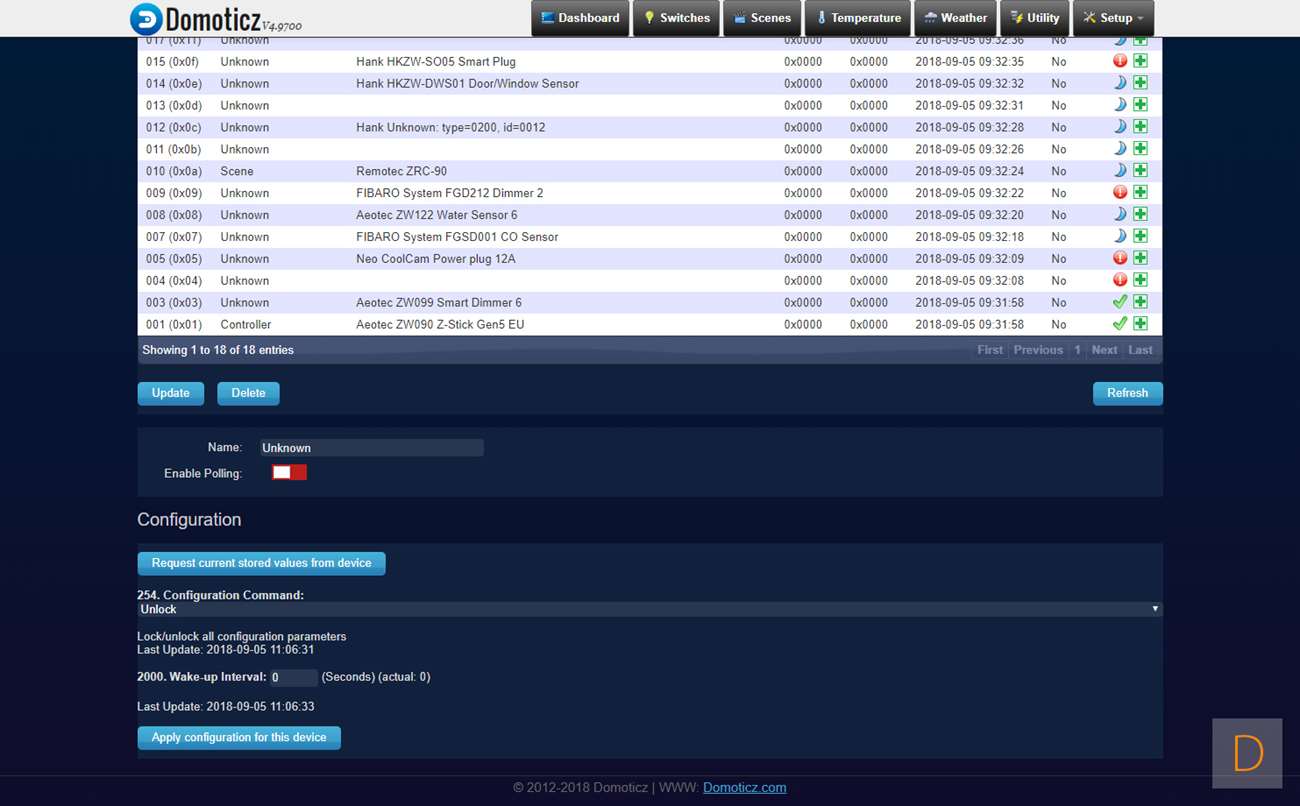
Task: Click the Domoticz logo icon
Action: 146,18
